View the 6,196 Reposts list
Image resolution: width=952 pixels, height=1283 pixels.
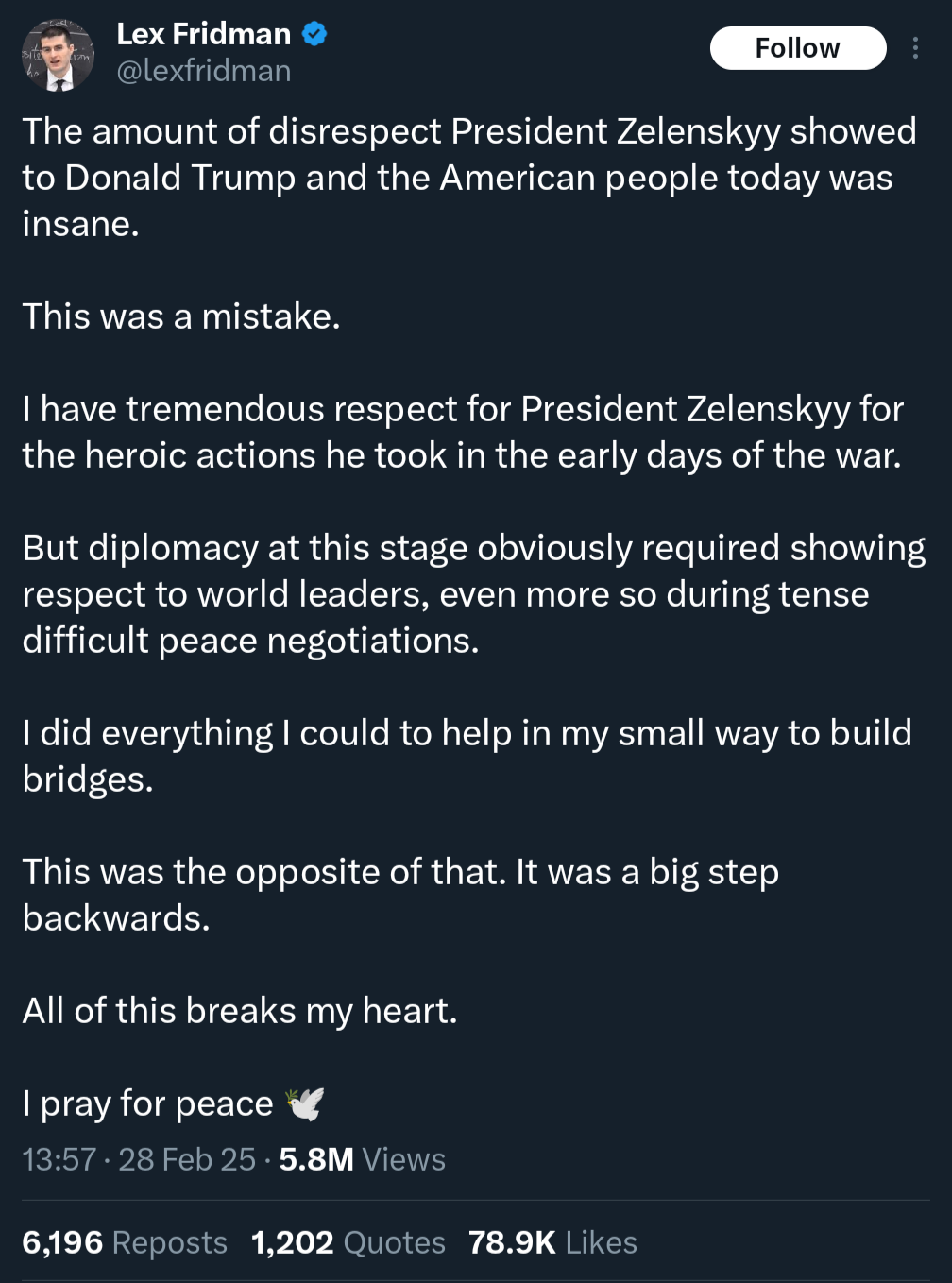coord(125,1242)
